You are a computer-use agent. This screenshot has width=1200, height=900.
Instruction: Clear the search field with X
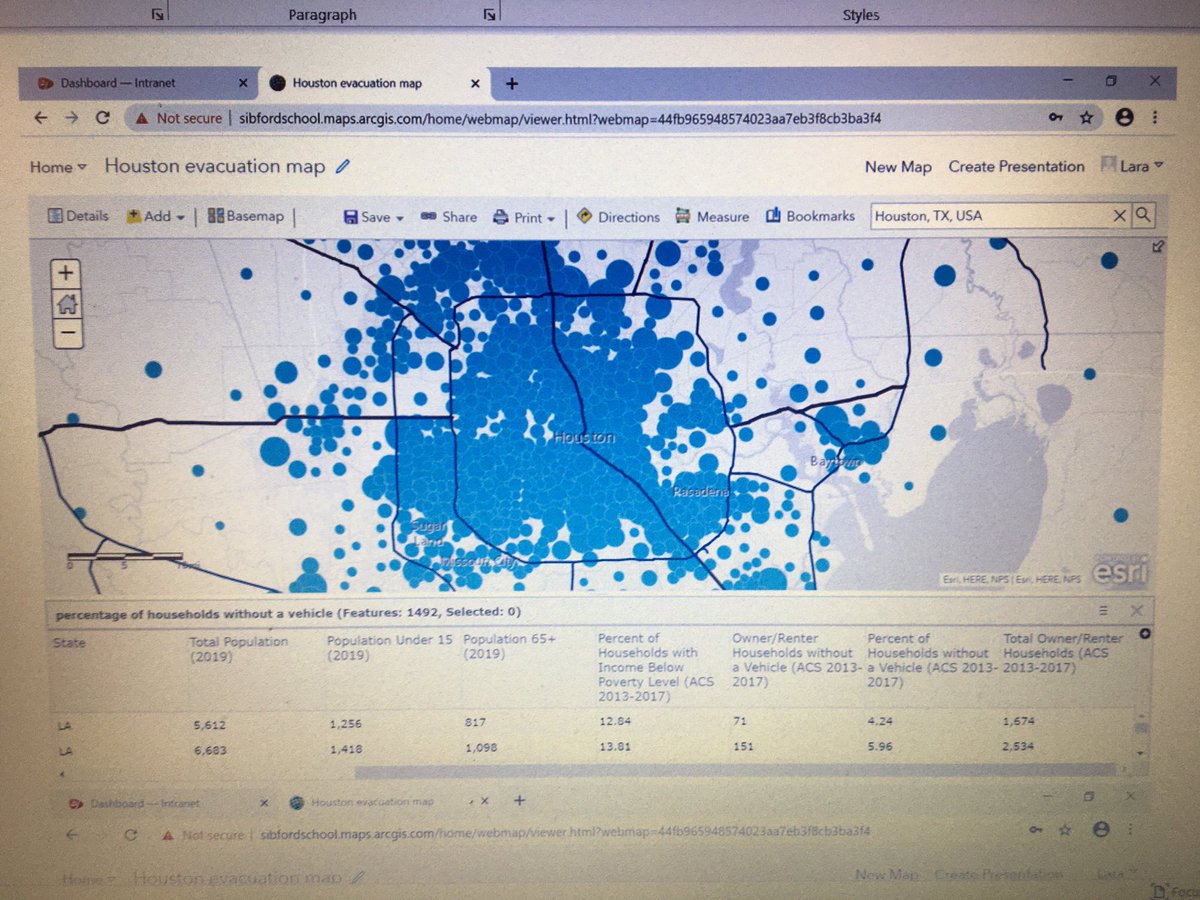pos(1120,216)
